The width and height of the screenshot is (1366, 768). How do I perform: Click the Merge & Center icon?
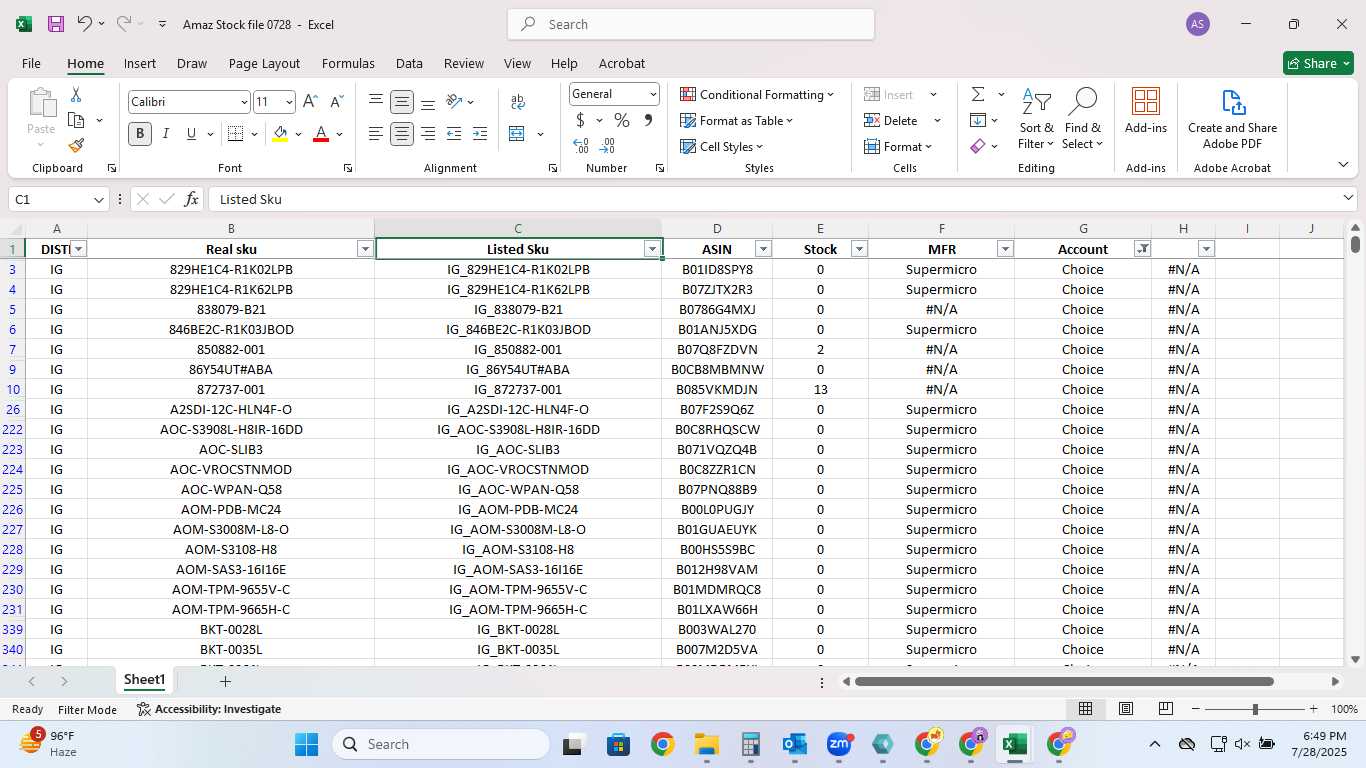pyautogui.click(x=517, y=133)
